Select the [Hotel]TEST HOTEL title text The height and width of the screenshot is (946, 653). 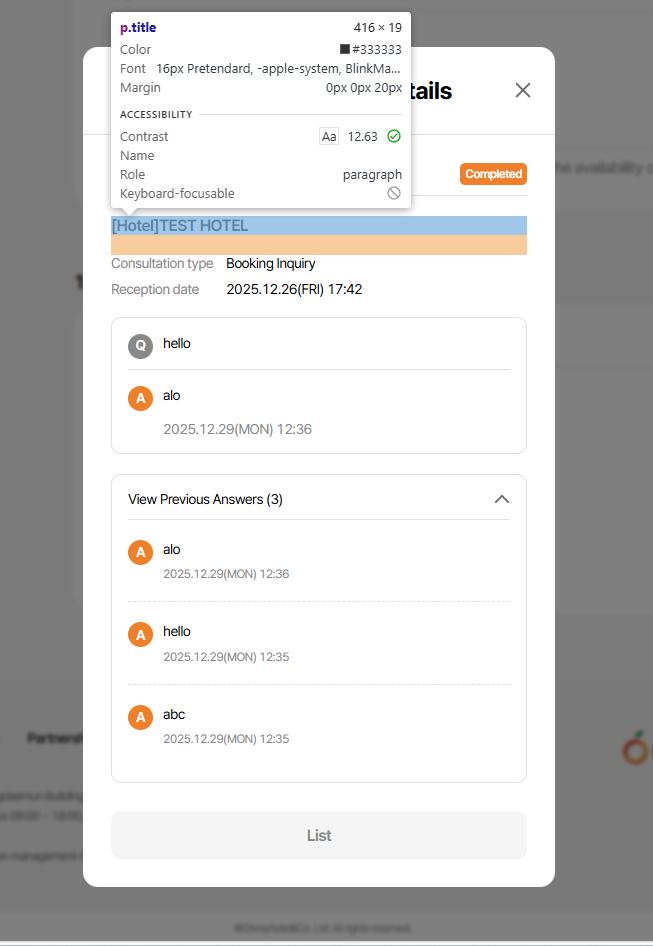pos(180,226)
